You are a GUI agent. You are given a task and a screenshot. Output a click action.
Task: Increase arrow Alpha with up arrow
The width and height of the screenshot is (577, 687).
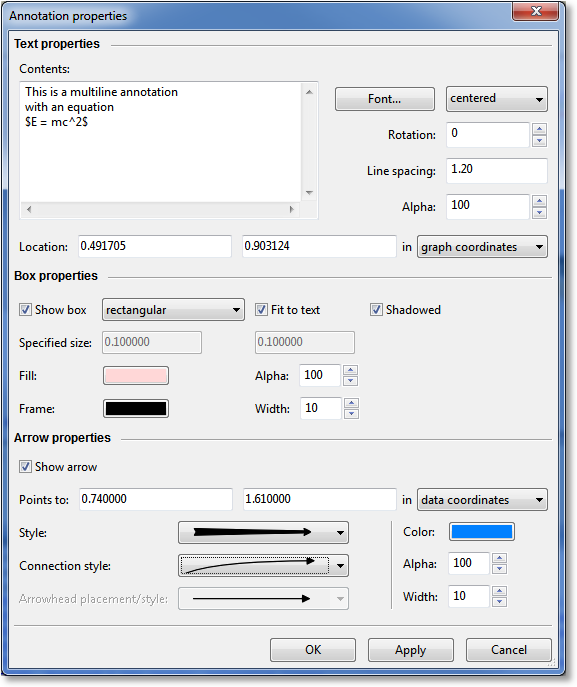coord(499,558)
